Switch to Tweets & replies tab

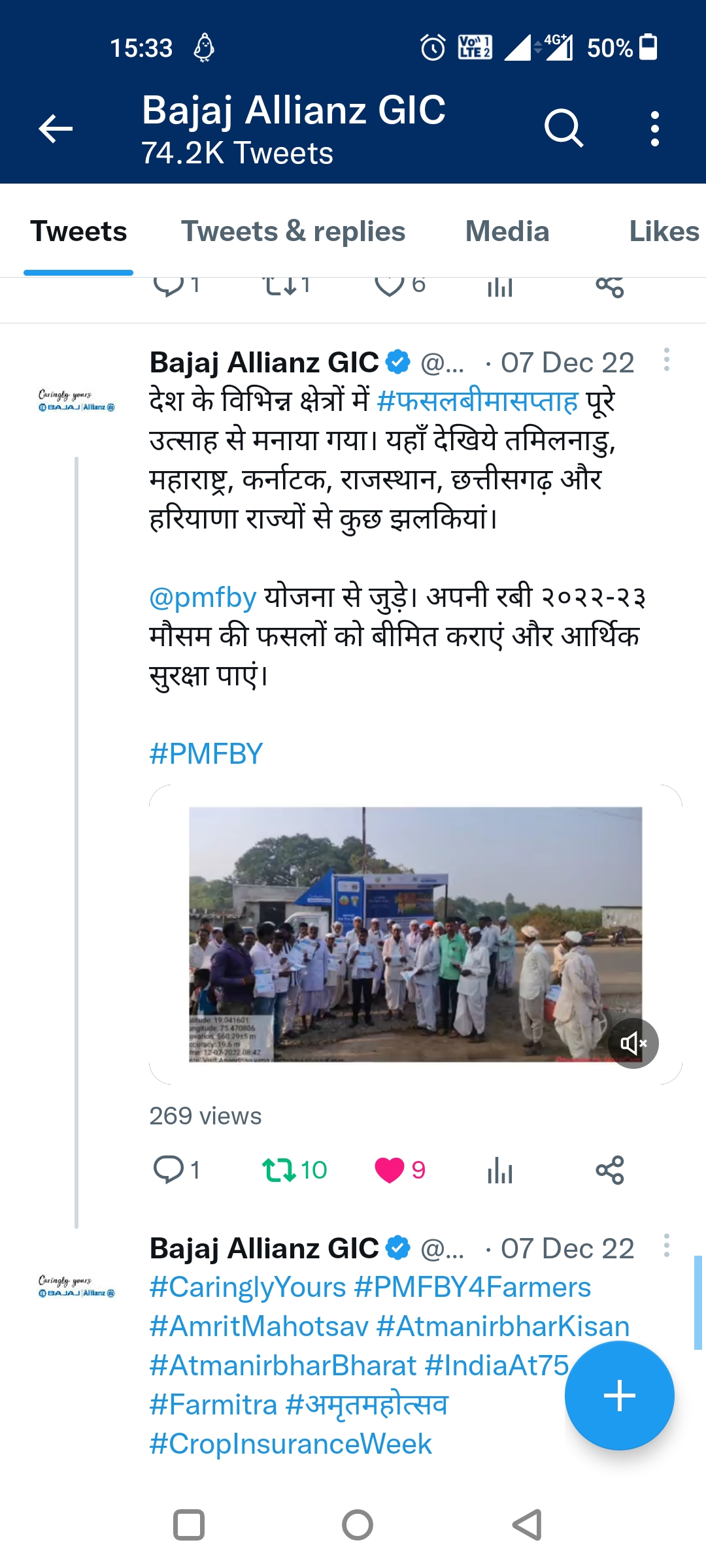293,231
